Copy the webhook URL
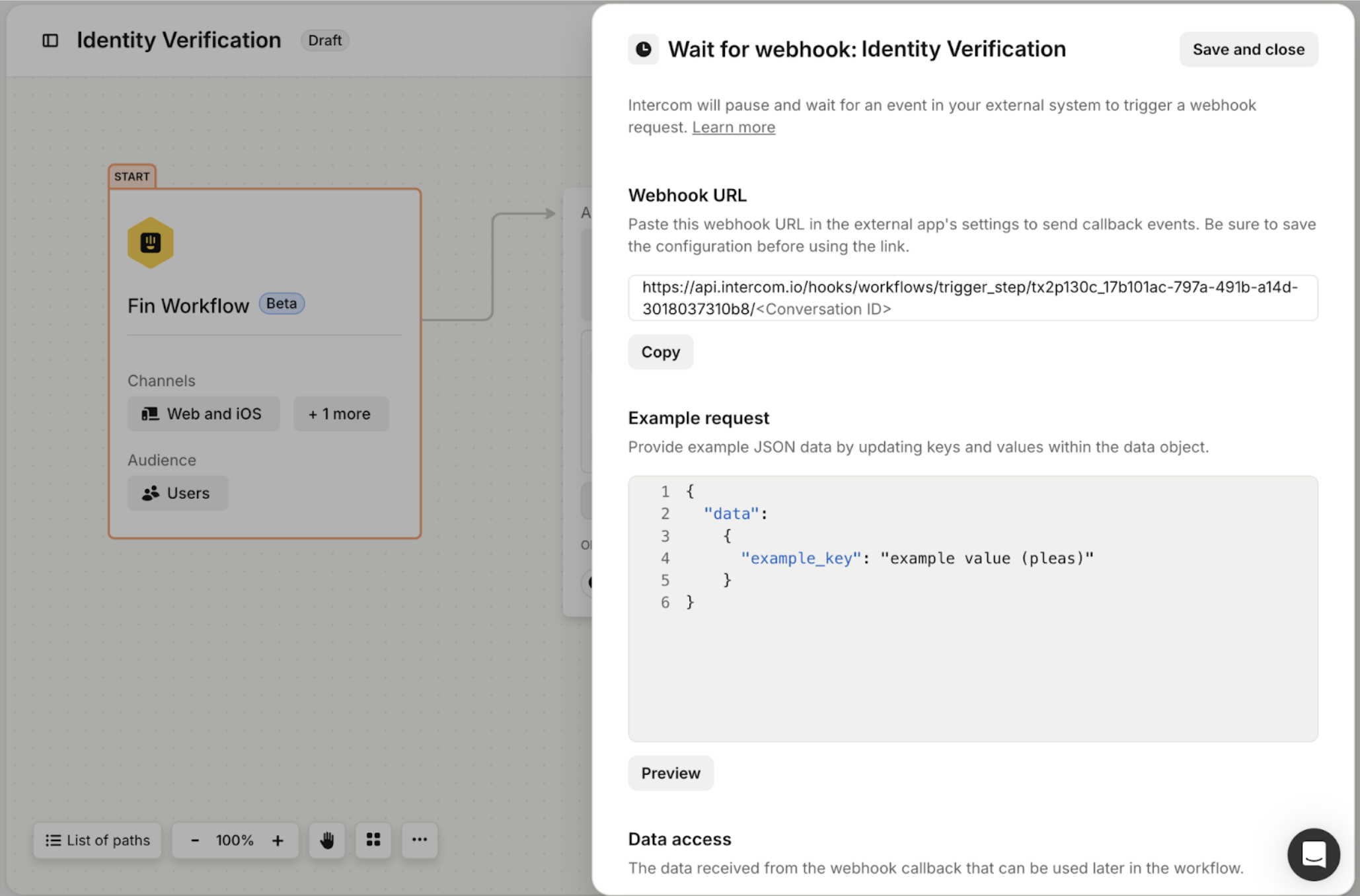This screenshot has width=1360, height=896. click(x=660, y=352)
